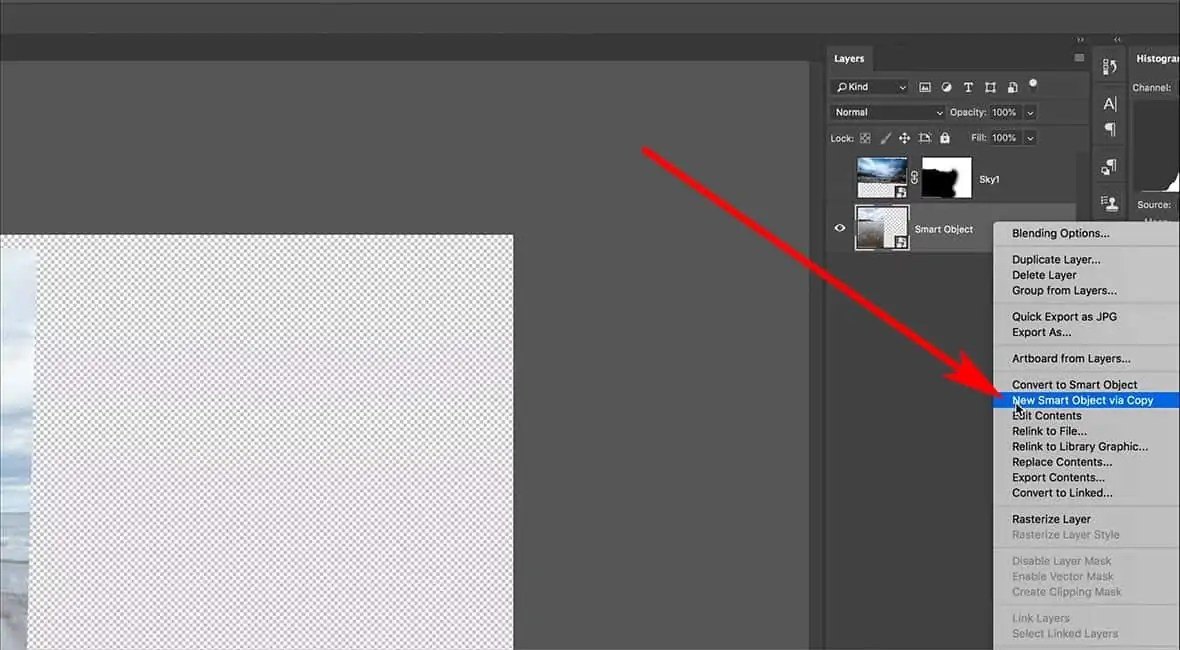The image size is (1180, 650).
Task: Click the Sky1 layer mask thumbnail
Action: [x=945, y=177]
